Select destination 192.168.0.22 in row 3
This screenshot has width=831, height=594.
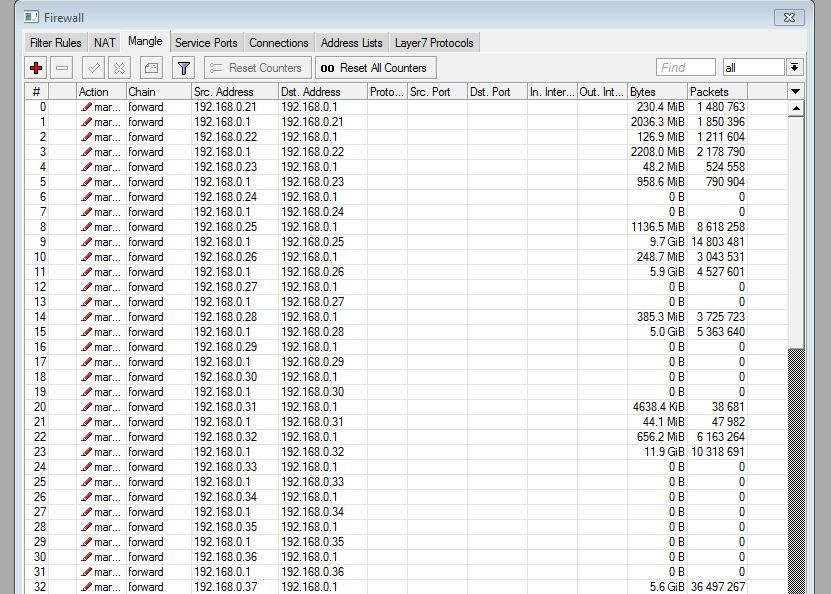point(313,152)
